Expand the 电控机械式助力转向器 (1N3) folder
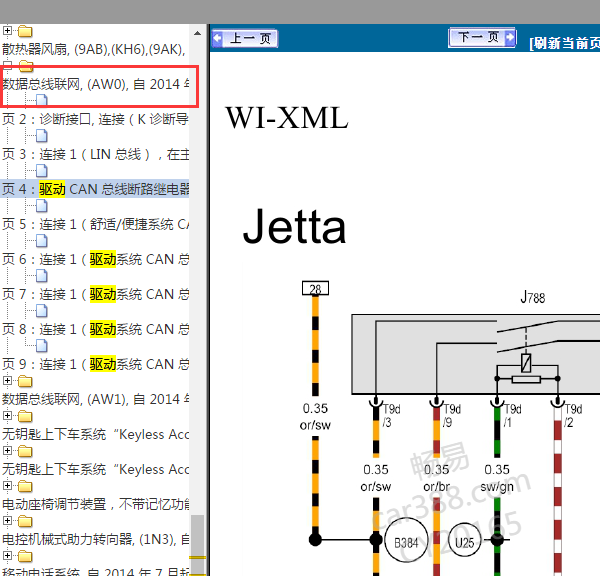Viewport: 600px width, 576px height. 7,521
